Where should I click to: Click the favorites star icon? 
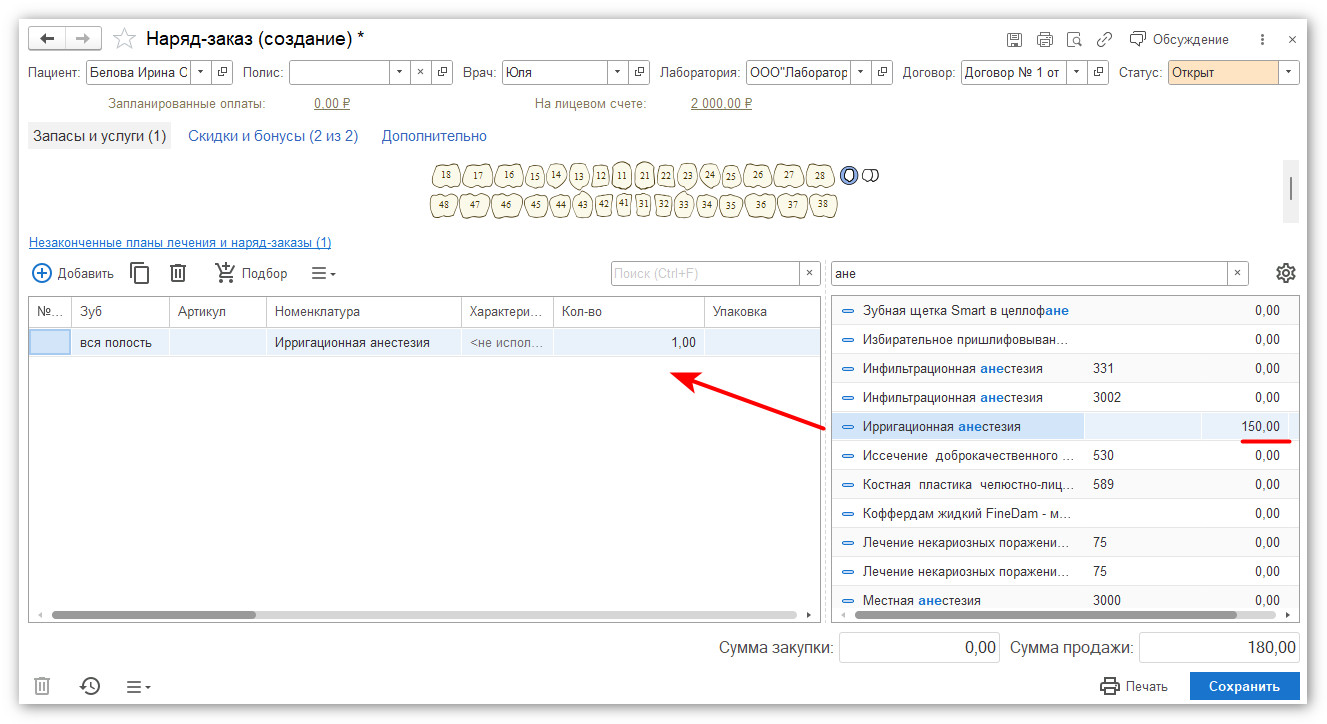pyautogui.click(x=124, y=39)
